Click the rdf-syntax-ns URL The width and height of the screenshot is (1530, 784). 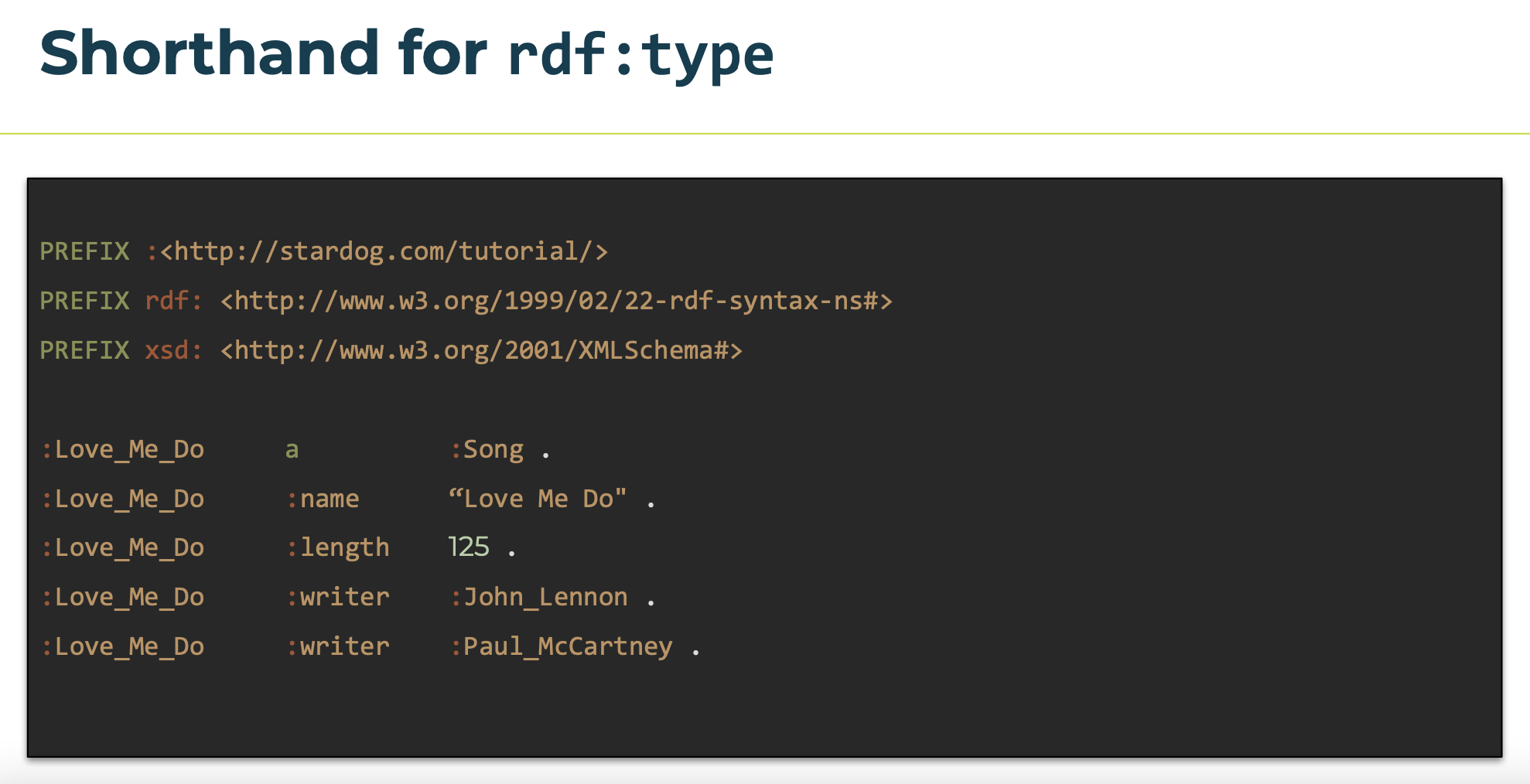pyautogui.click(x=557, y=301)
